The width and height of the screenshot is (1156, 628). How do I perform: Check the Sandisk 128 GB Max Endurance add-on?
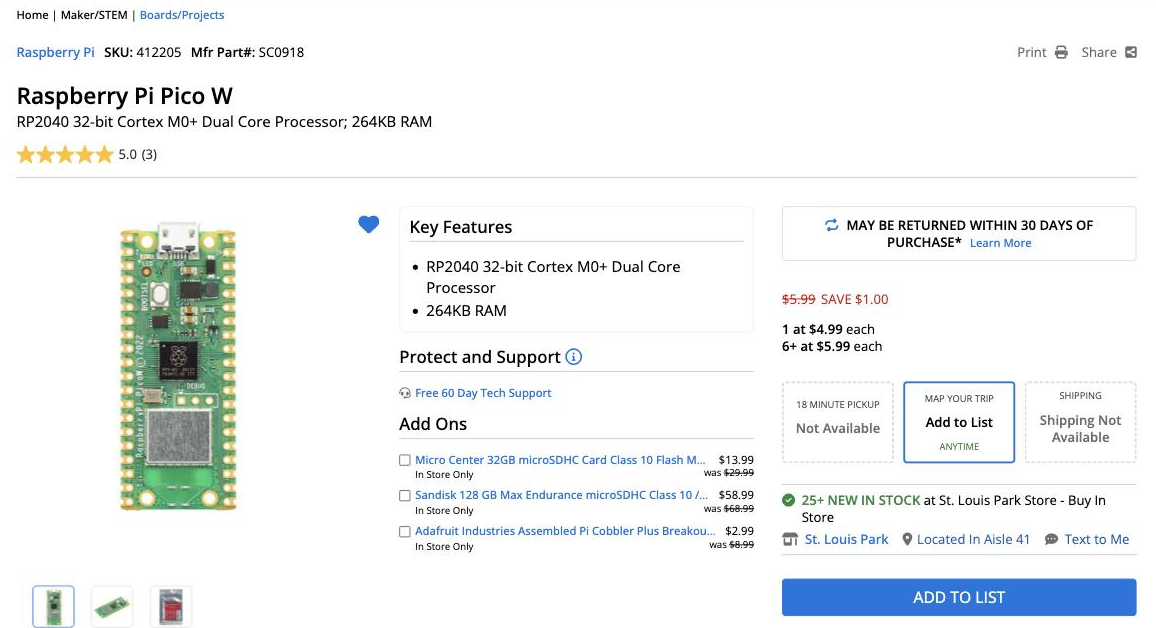(405, 495)
